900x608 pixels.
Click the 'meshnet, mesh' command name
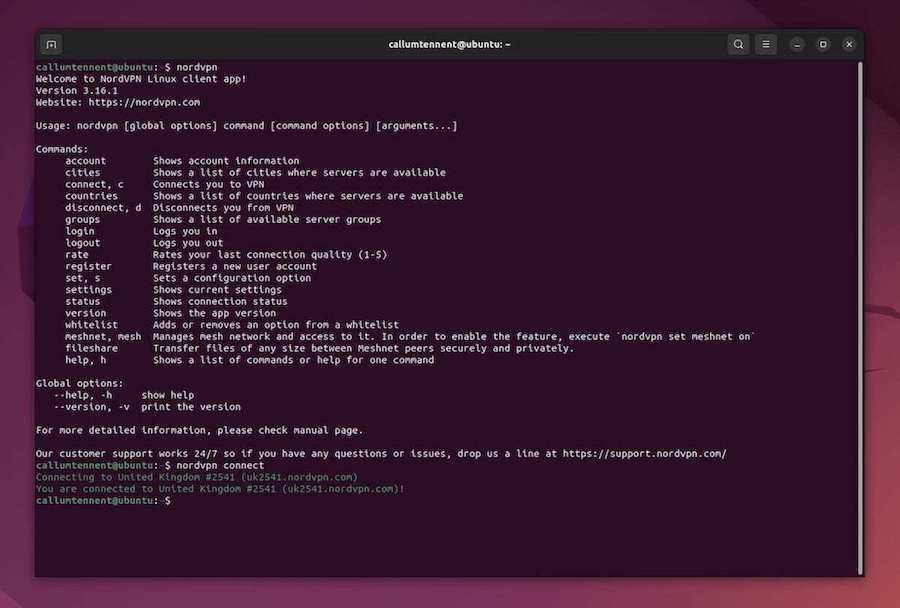pyautogui.click(x=103, y=336)
